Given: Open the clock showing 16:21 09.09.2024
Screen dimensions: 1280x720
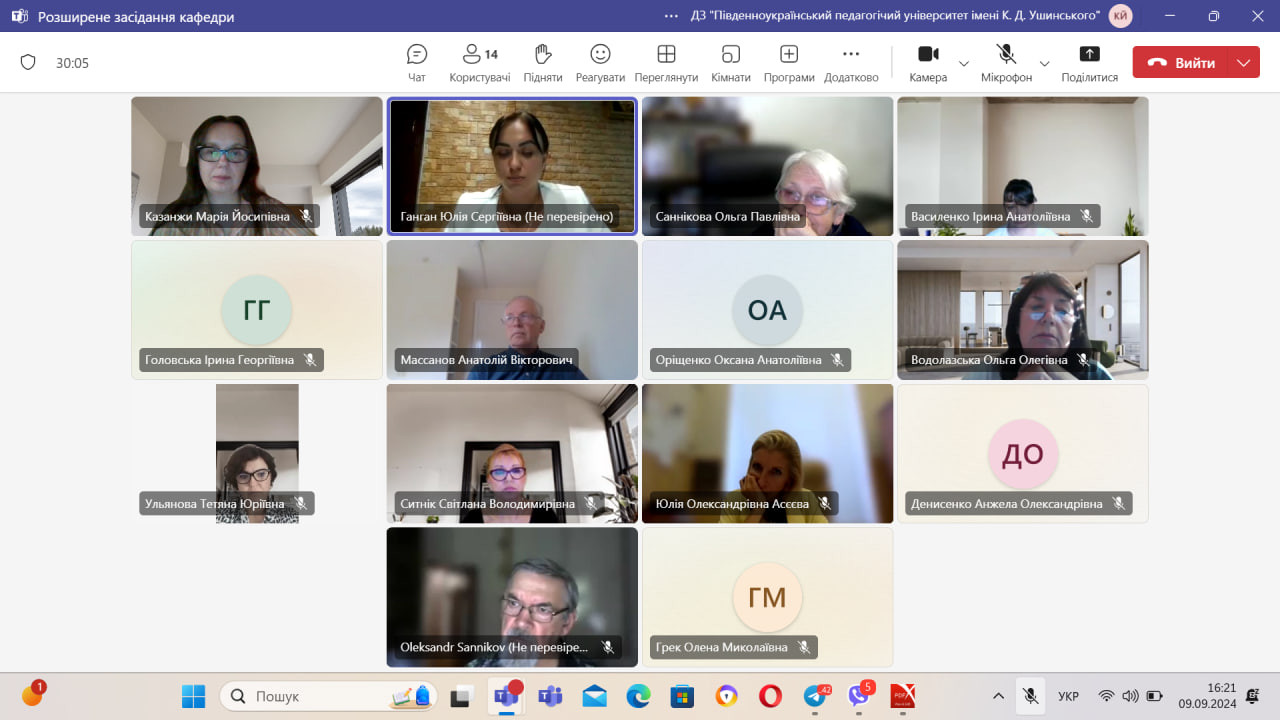Looking at the screenshot, I should point(1207,696).
